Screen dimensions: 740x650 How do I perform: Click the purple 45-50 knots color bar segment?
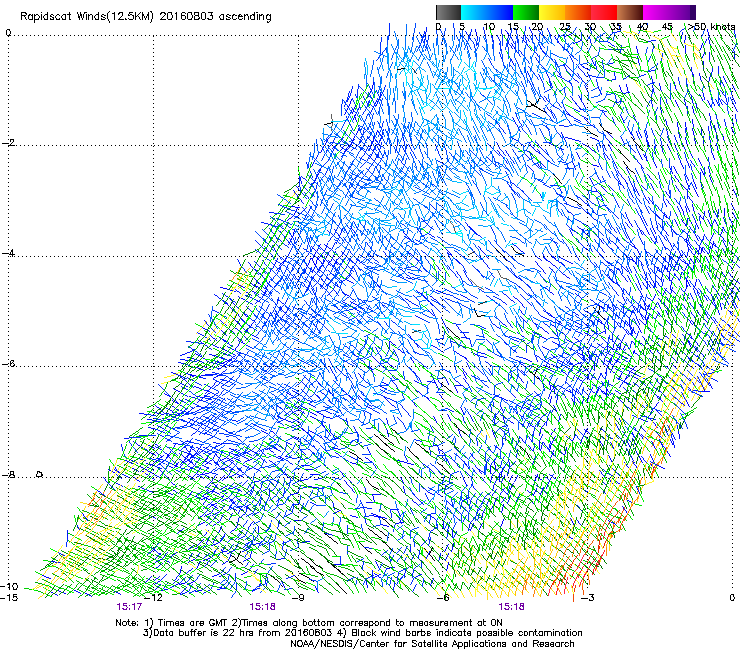coord(682,12)
